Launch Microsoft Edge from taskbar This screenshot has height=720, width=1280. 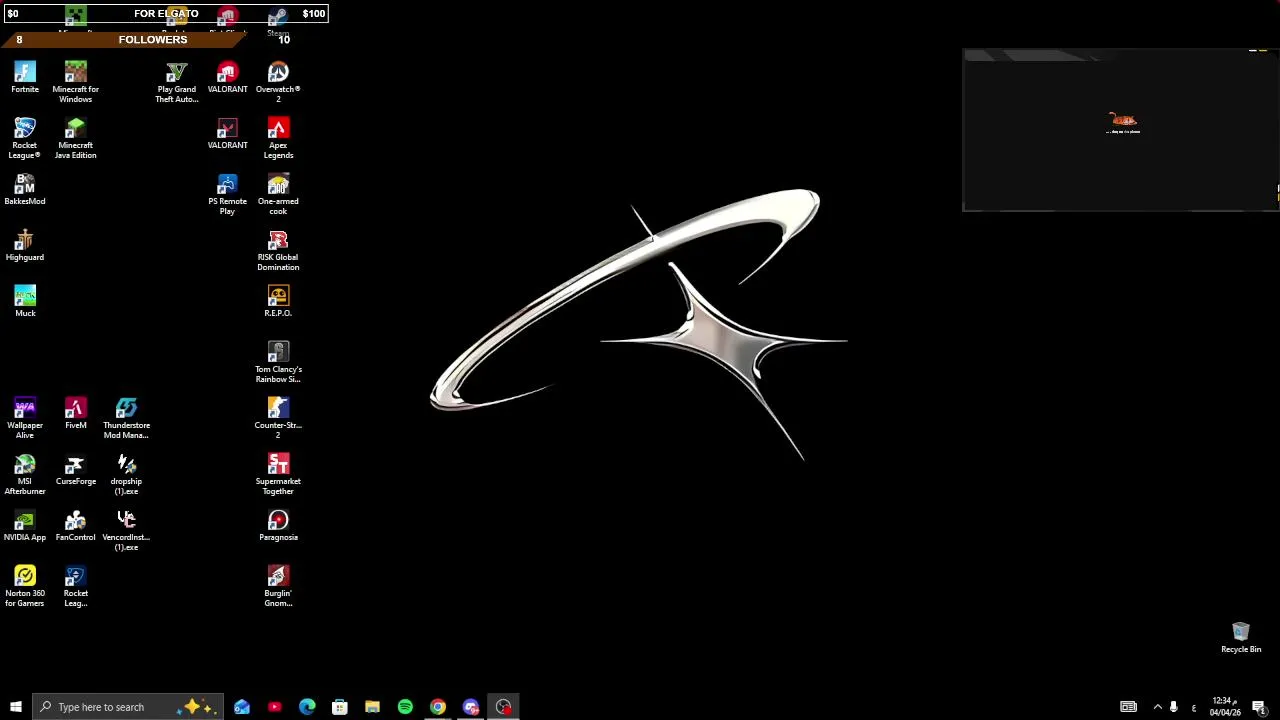[307, 707]
